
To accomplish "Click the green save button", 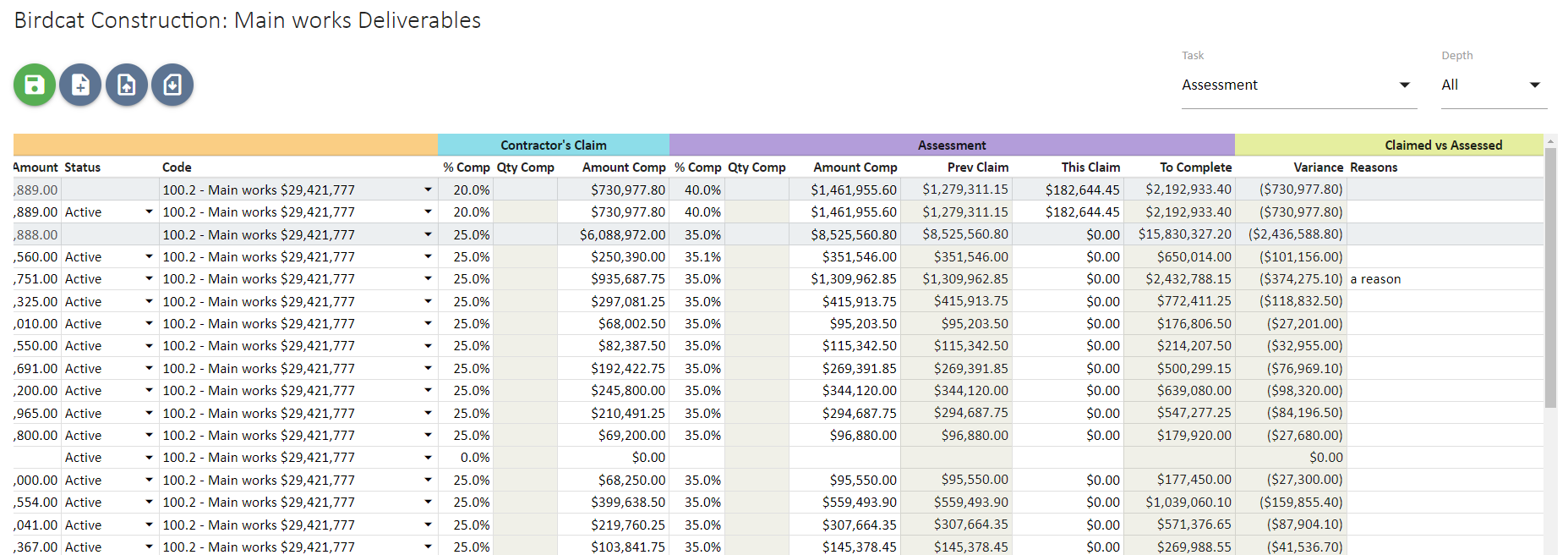I will (x=35, y=85).
